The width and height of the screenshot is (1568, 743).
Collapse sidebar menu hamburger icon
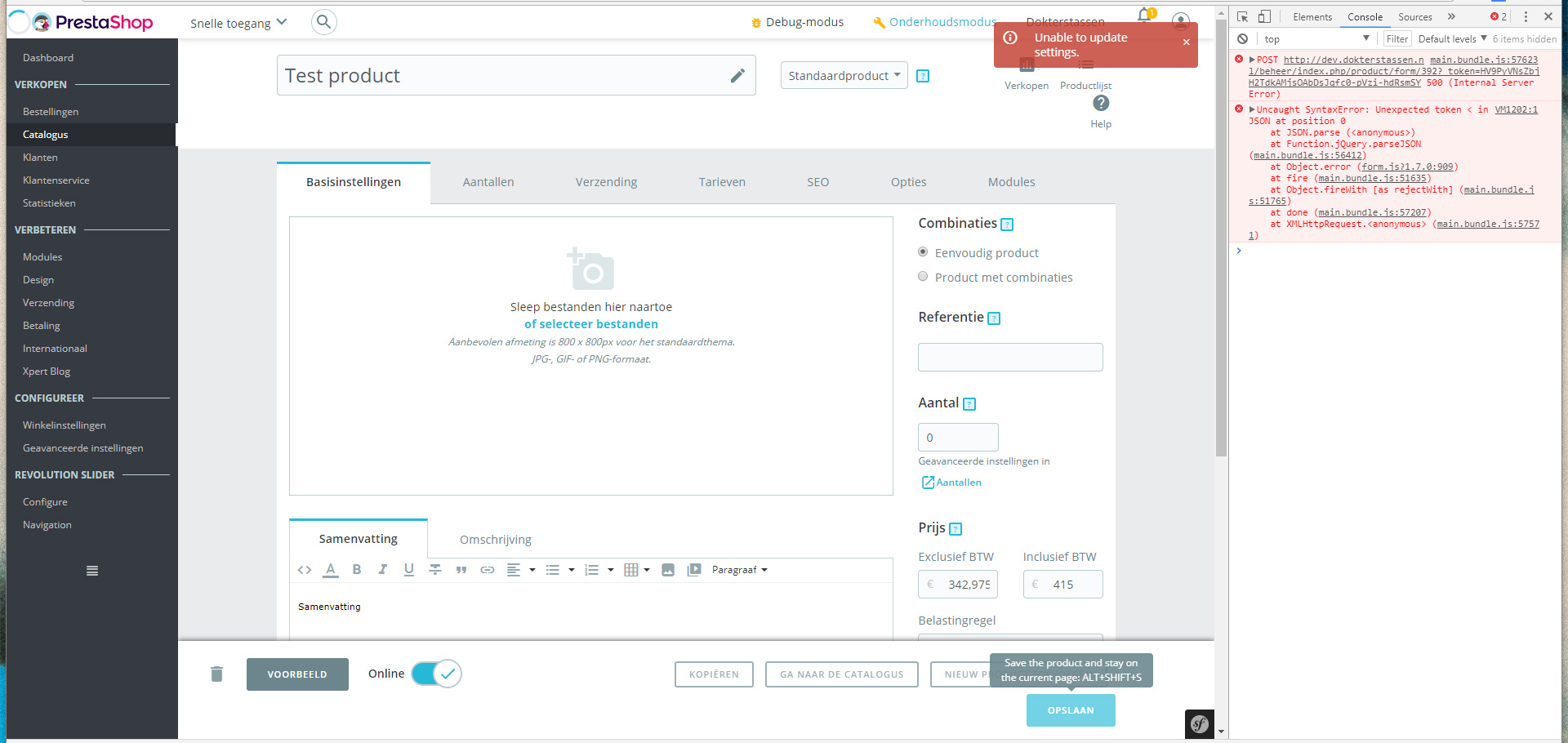click(92, 571)
